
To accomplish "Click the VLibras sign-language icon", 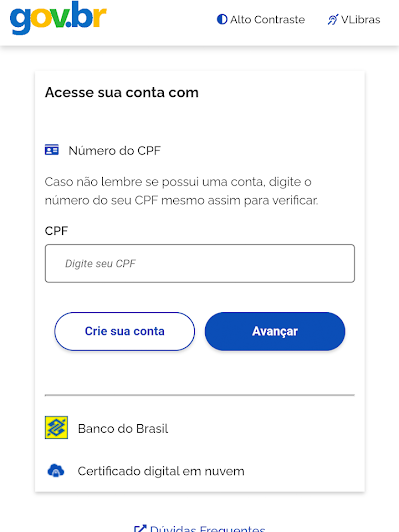I will (x=333, y=19).
